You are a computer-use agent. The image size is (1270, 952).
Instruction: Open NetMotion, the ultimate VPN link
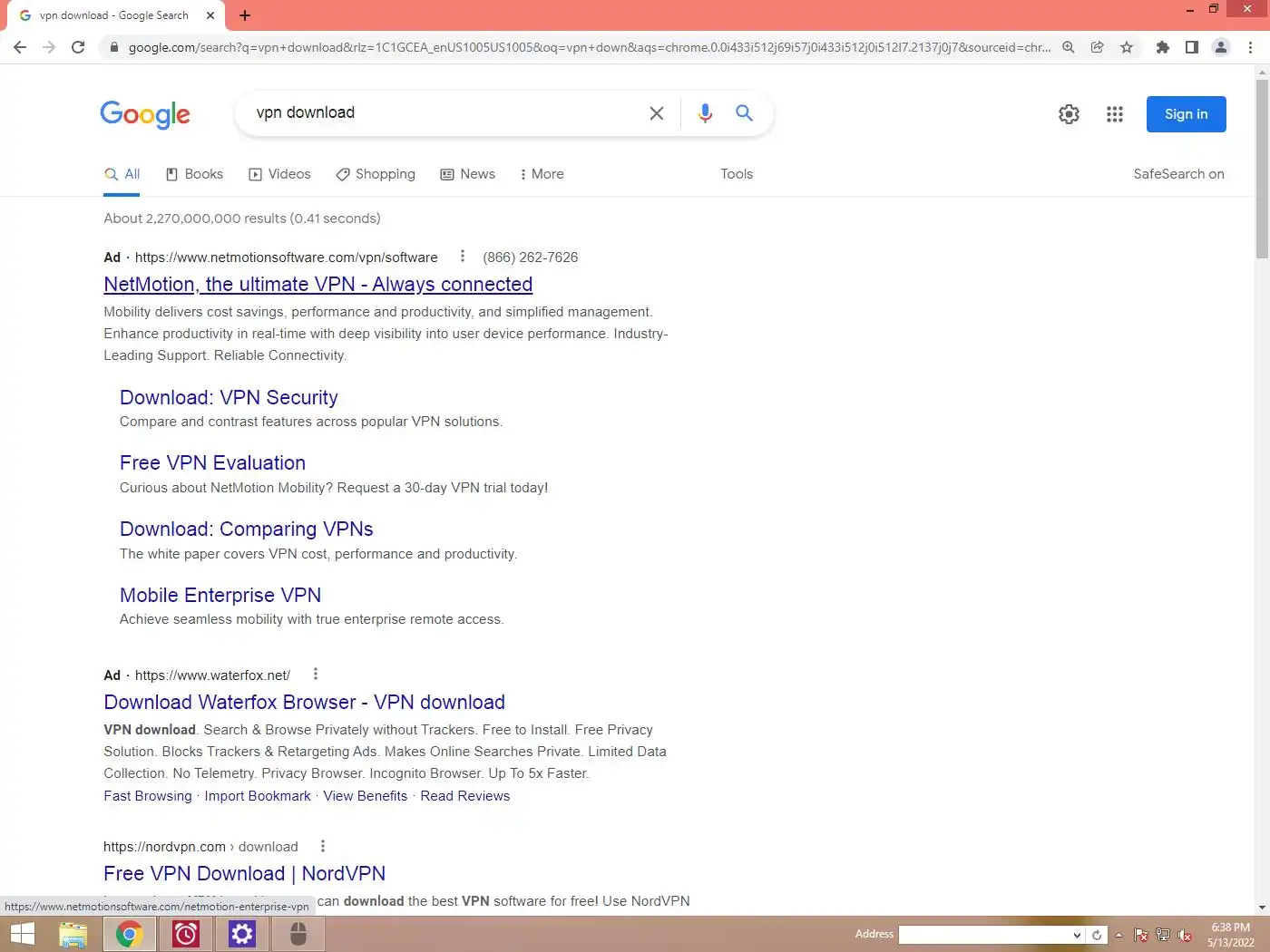point(317,285)
